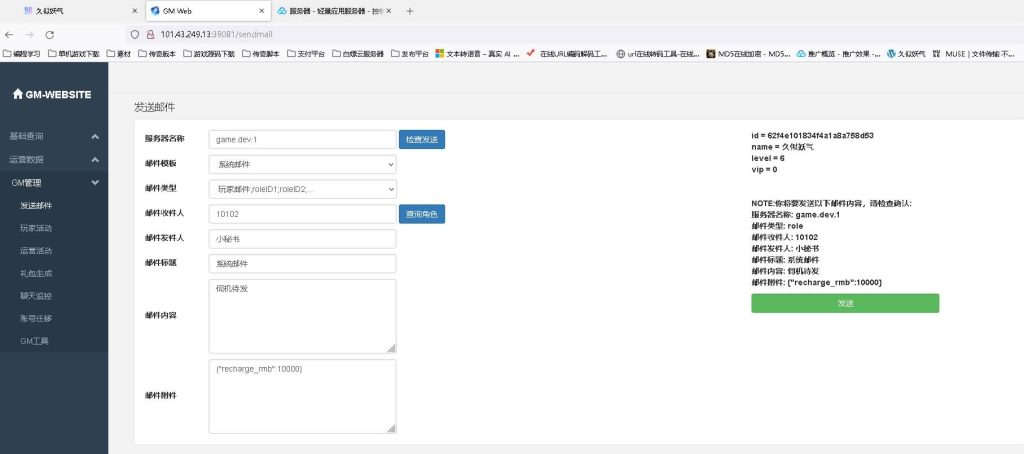Screen dimensions: 1024x454
Task: Click the GM-WEBSITE home icon
Action: pos(17,94)
